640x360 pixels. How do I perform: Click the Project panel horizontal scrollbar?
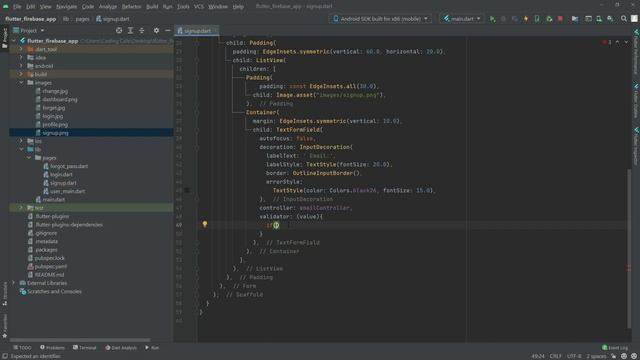pos(80,340)
